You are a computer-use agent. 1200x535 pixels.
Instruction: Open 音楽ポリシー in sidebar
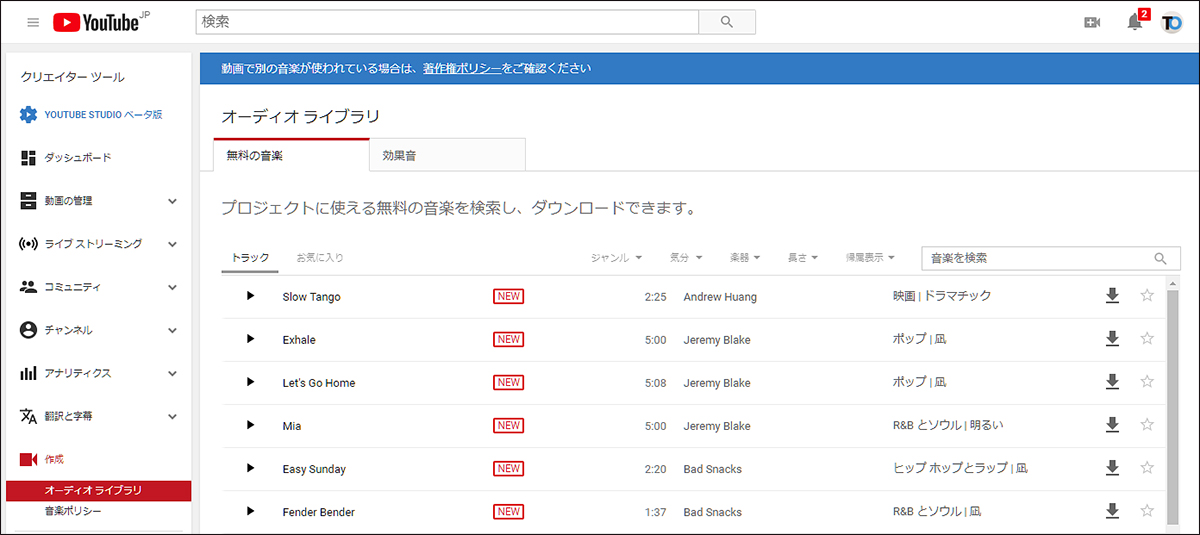pyautogui.click(x=73, y=511)
